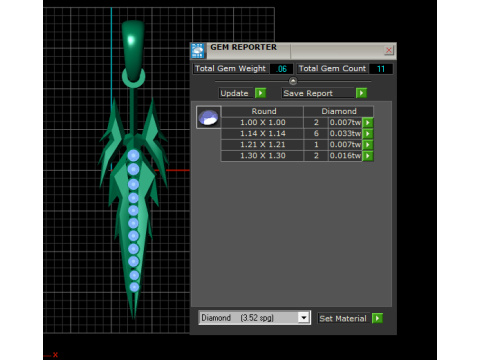Select the round gem thumbnail icon
The image size is (480, 360).
click(208, 117)
